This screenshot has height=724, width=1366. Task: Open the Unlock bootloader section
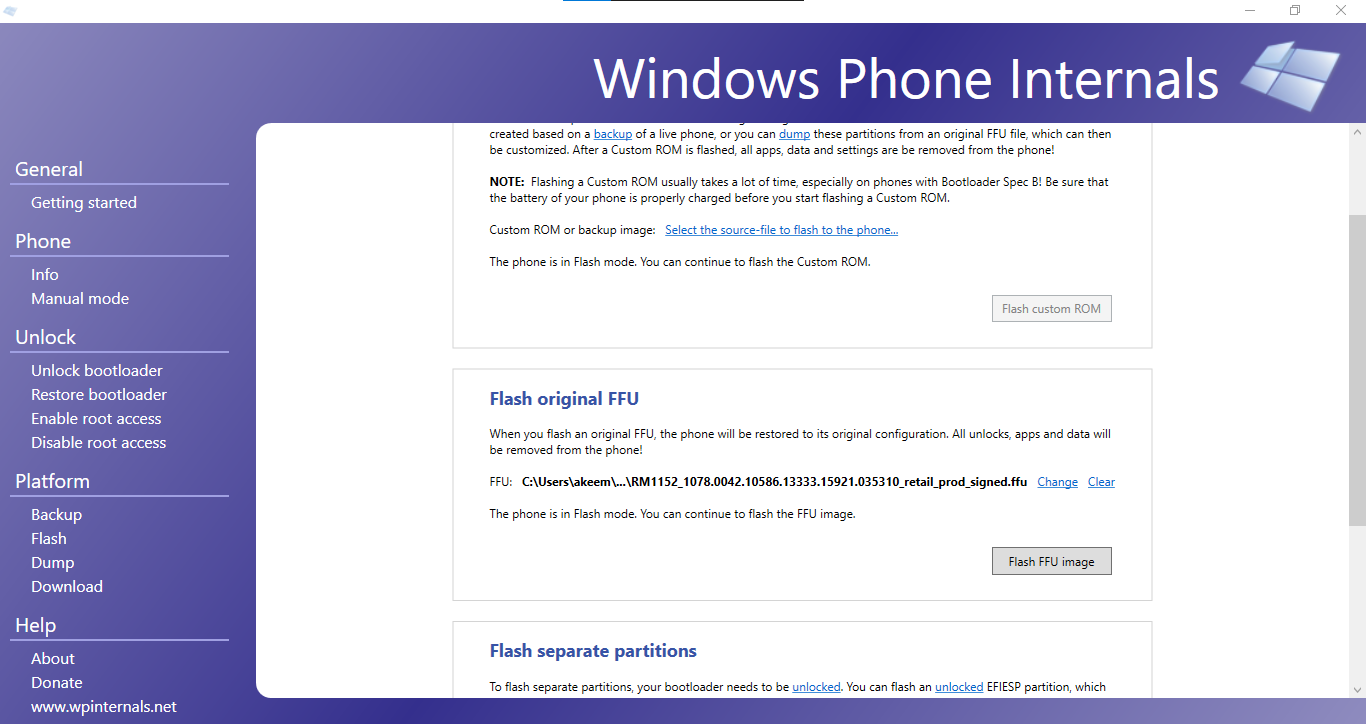pyautogui.click(x=96, y=370)
